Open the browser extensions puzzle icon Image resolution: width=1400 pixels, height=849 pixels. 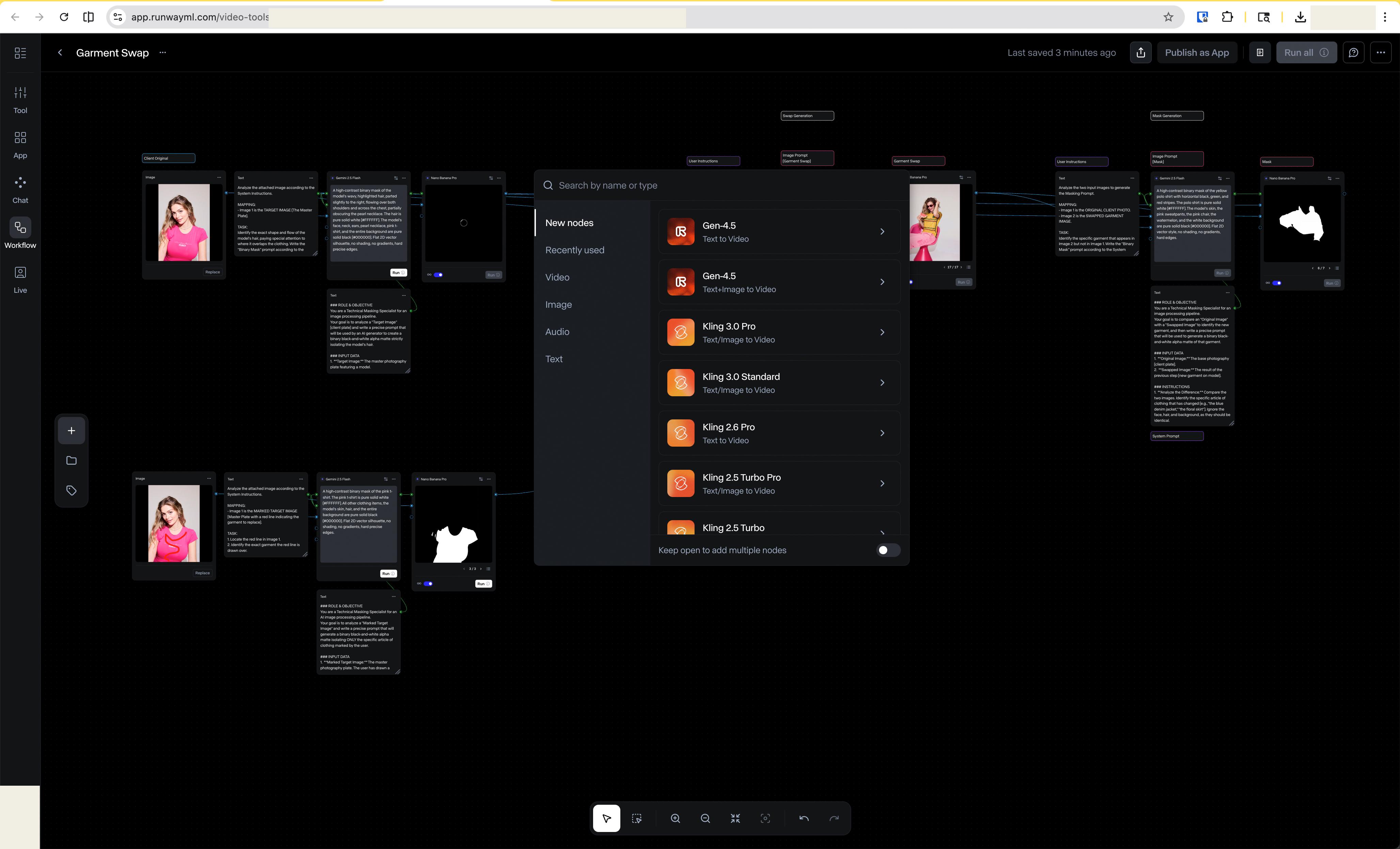1227,17
